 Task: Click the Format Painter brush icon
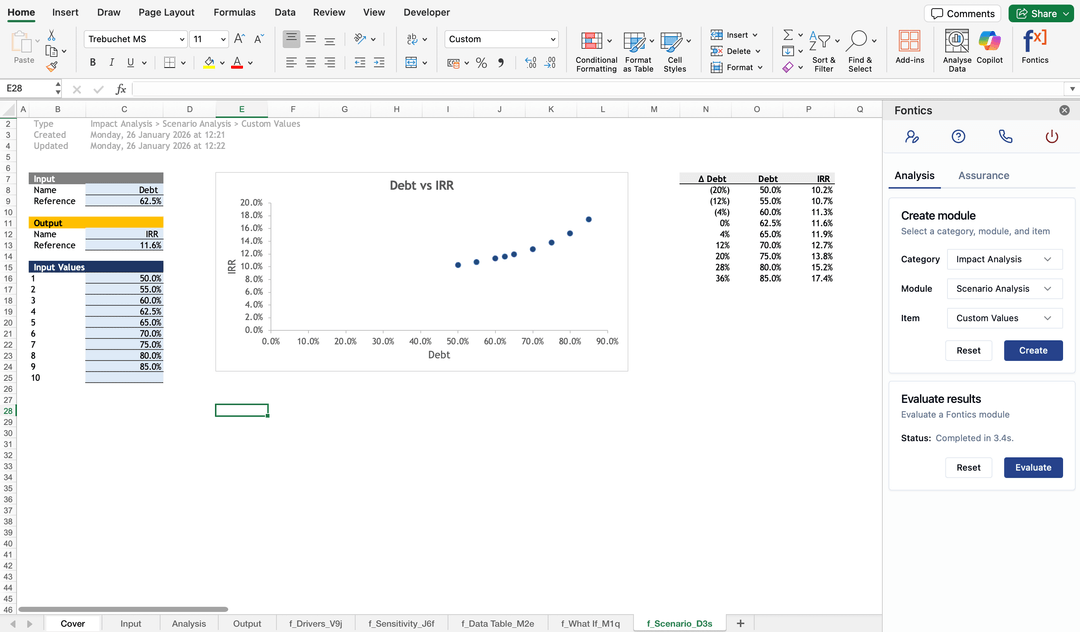click(x=52, y=67)
